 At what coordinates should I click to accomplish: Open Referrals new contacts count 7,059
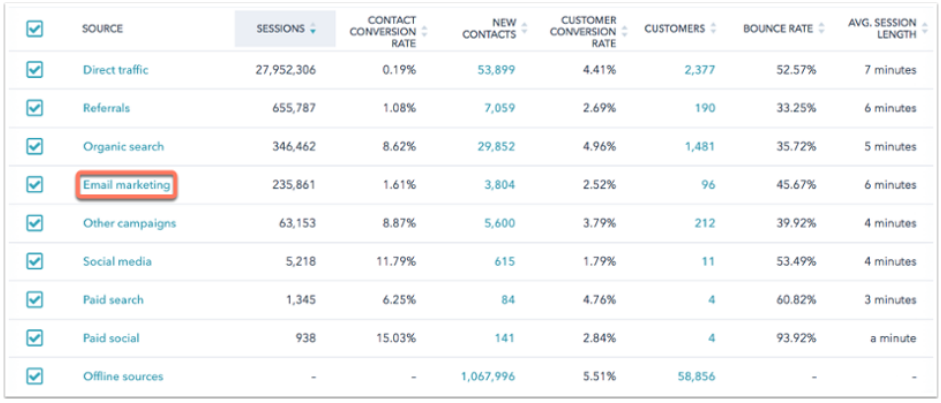click(498, 108)
